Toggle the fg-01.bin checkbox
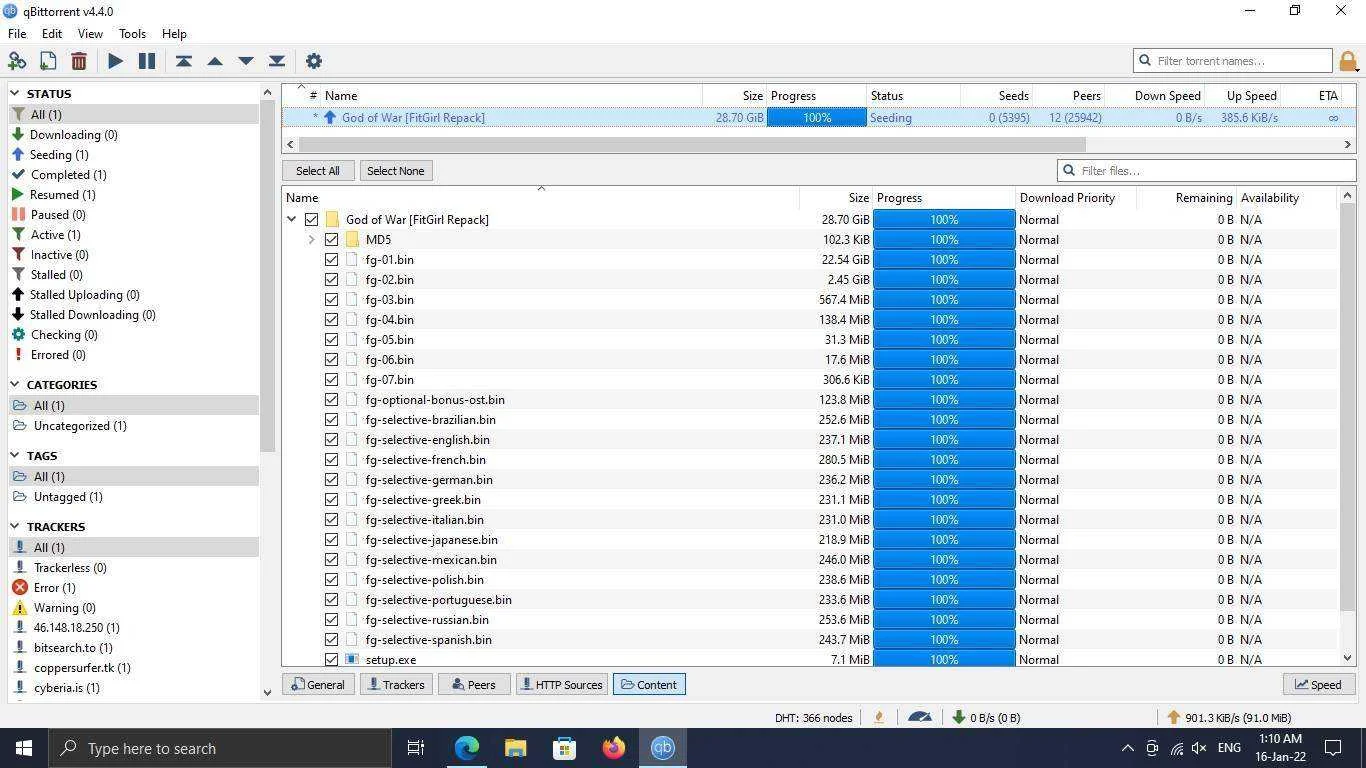Image resolution: width=1366 pixels, height=768 pixels. click(331, 259)
